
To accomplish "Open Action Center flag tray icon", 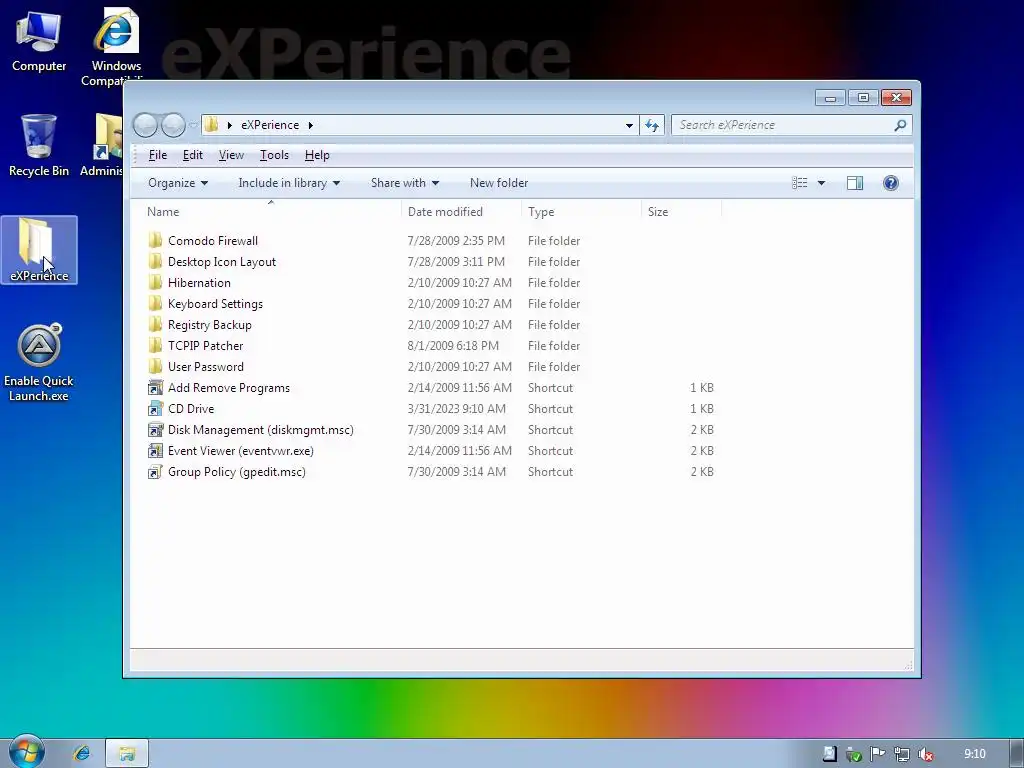I will (x=877, y=754).
